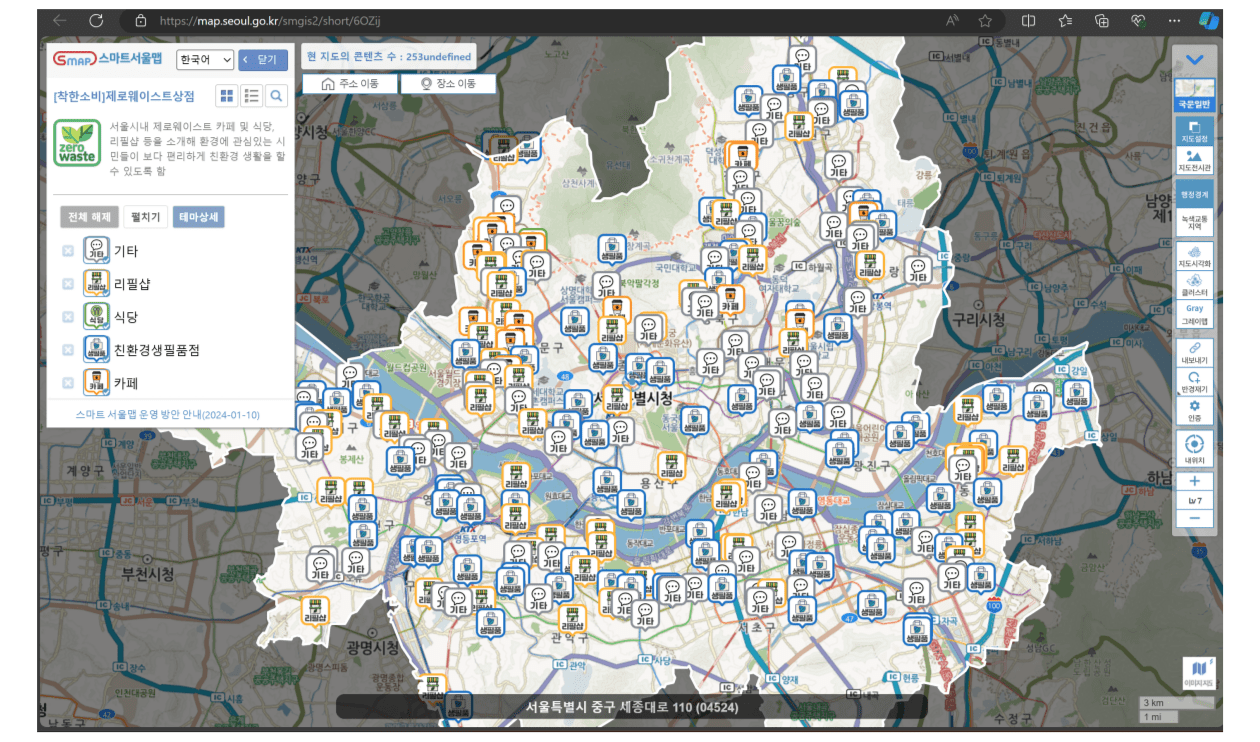Toggle the 리필샵 category checkbox

click(x=68, y=284)
